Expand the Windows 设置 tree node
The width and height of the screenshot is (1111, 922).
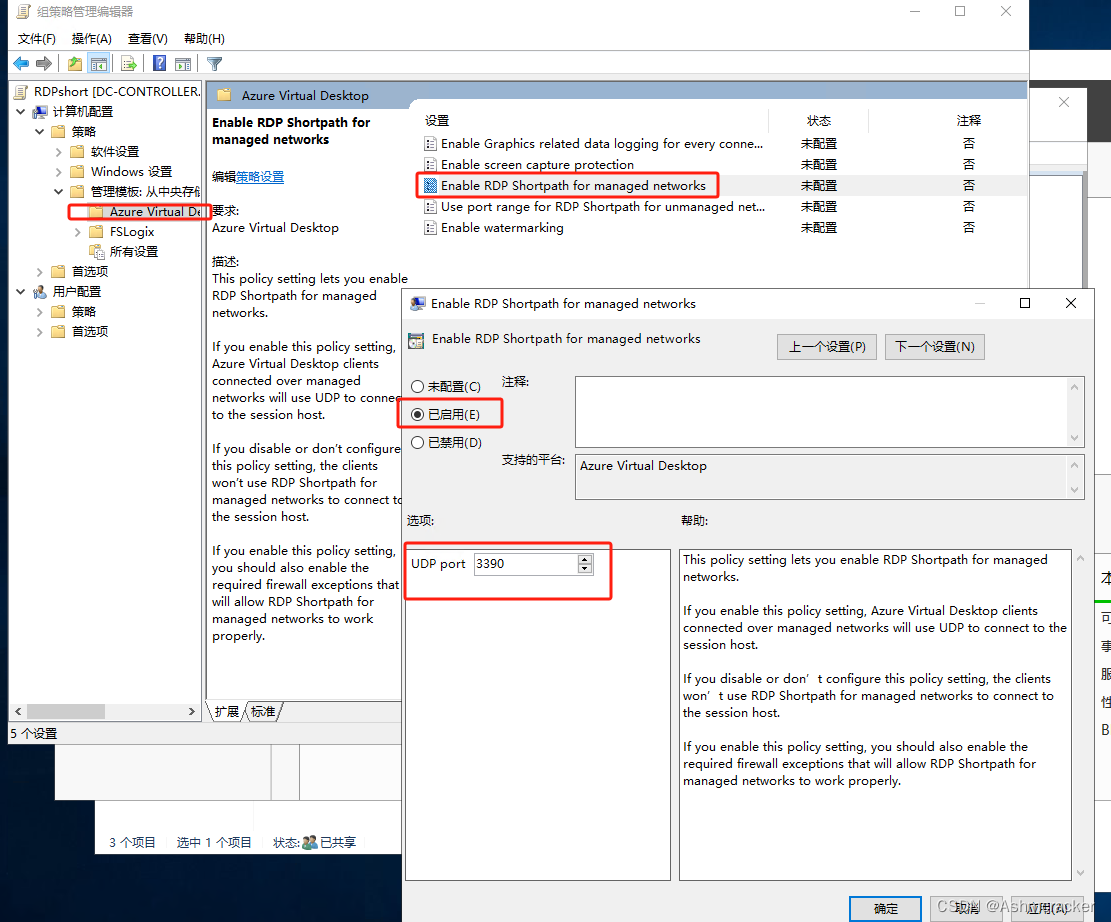(59, 172)
